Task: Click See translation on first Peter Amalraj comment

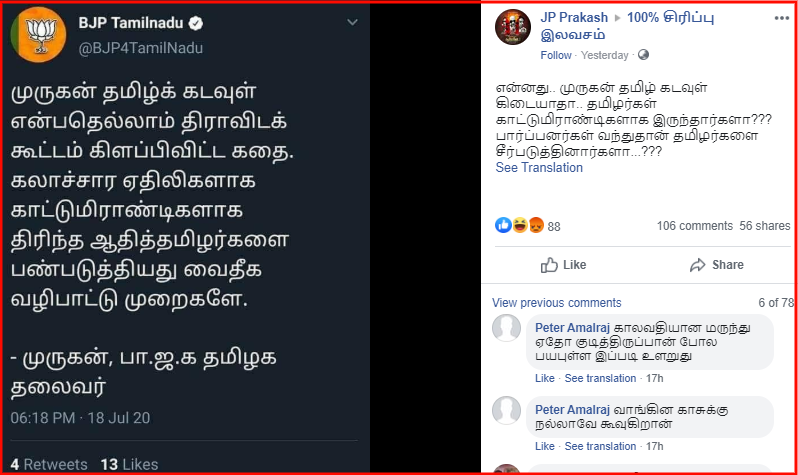Action: [x=600, y=378]
